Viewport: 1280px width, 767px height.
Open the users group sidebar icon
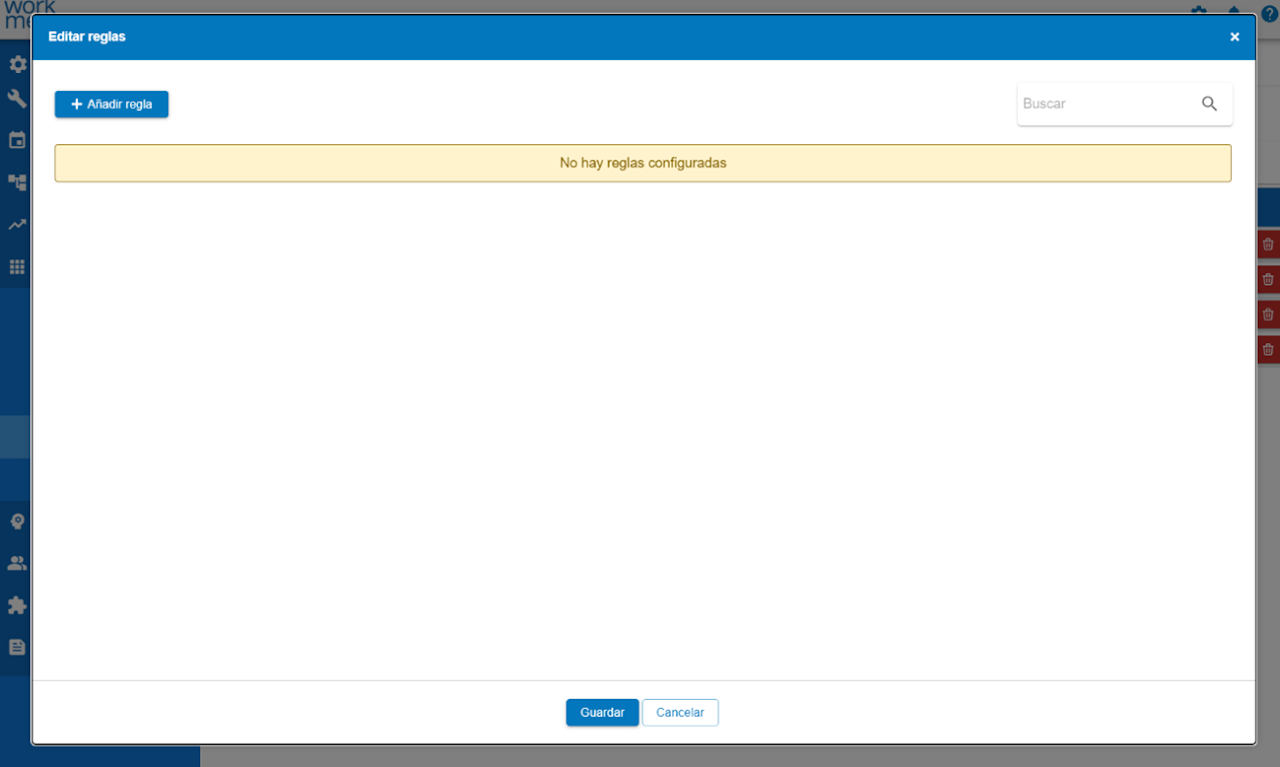17,563
